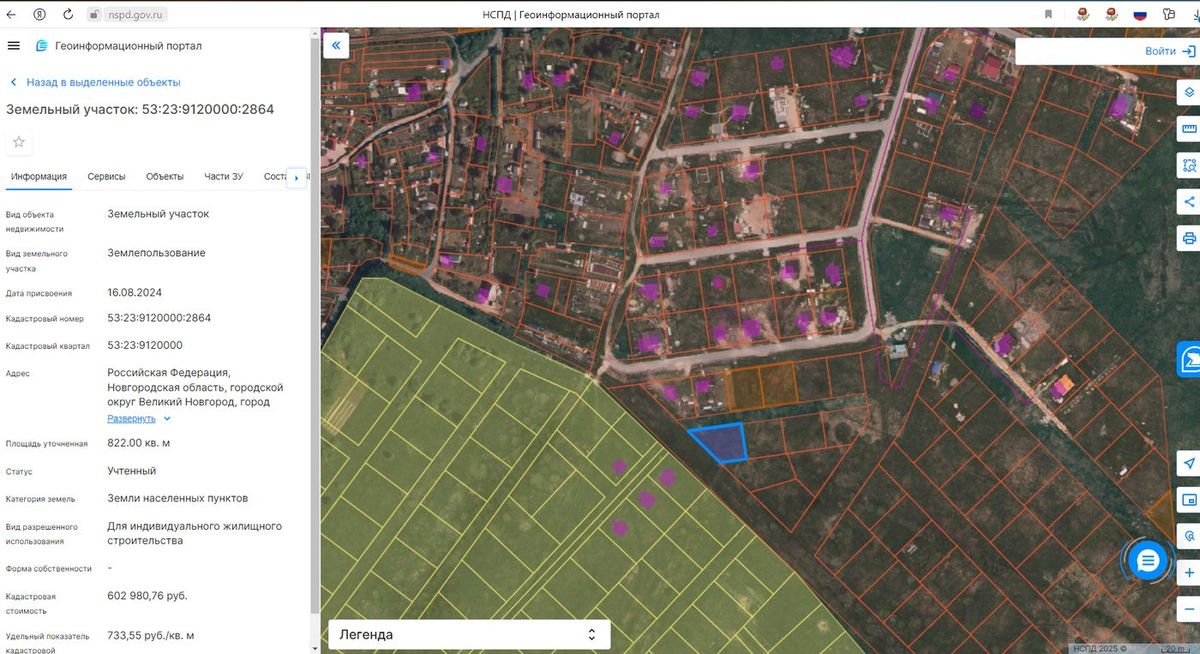Image resolution: width=1200 pixels, height=654 pixels.
Task: Add parcel to favorites with star icon
Action: pyautogui.click(x=18, y=142)
